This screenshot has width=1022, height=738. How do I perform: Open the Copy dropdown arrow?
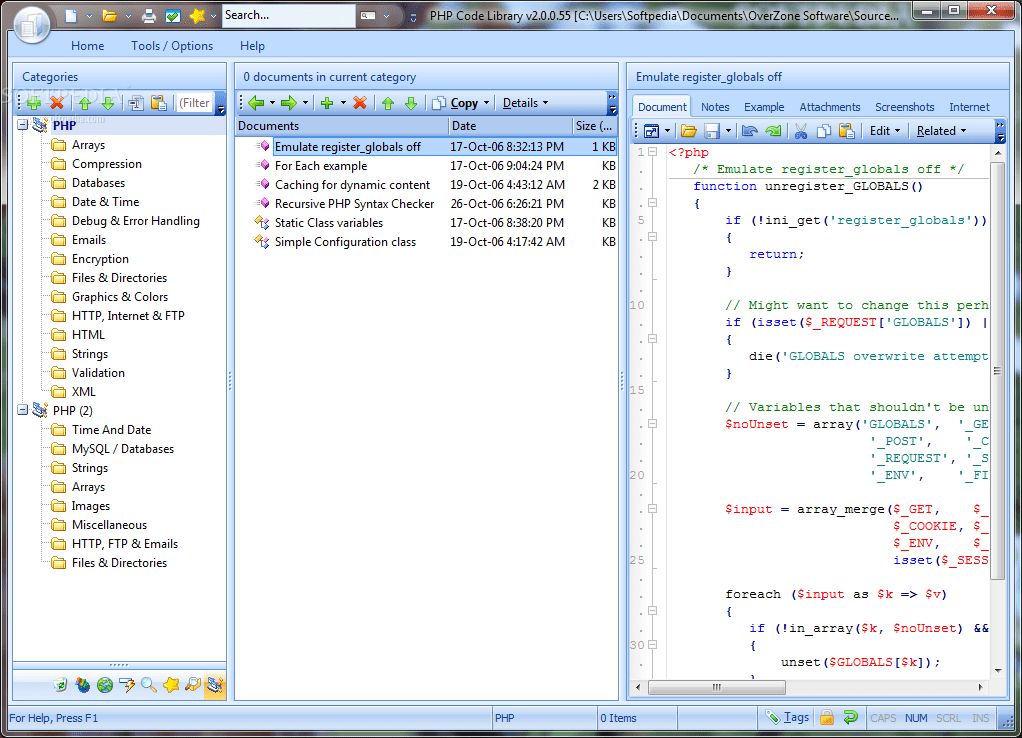(x=487, y=102)
